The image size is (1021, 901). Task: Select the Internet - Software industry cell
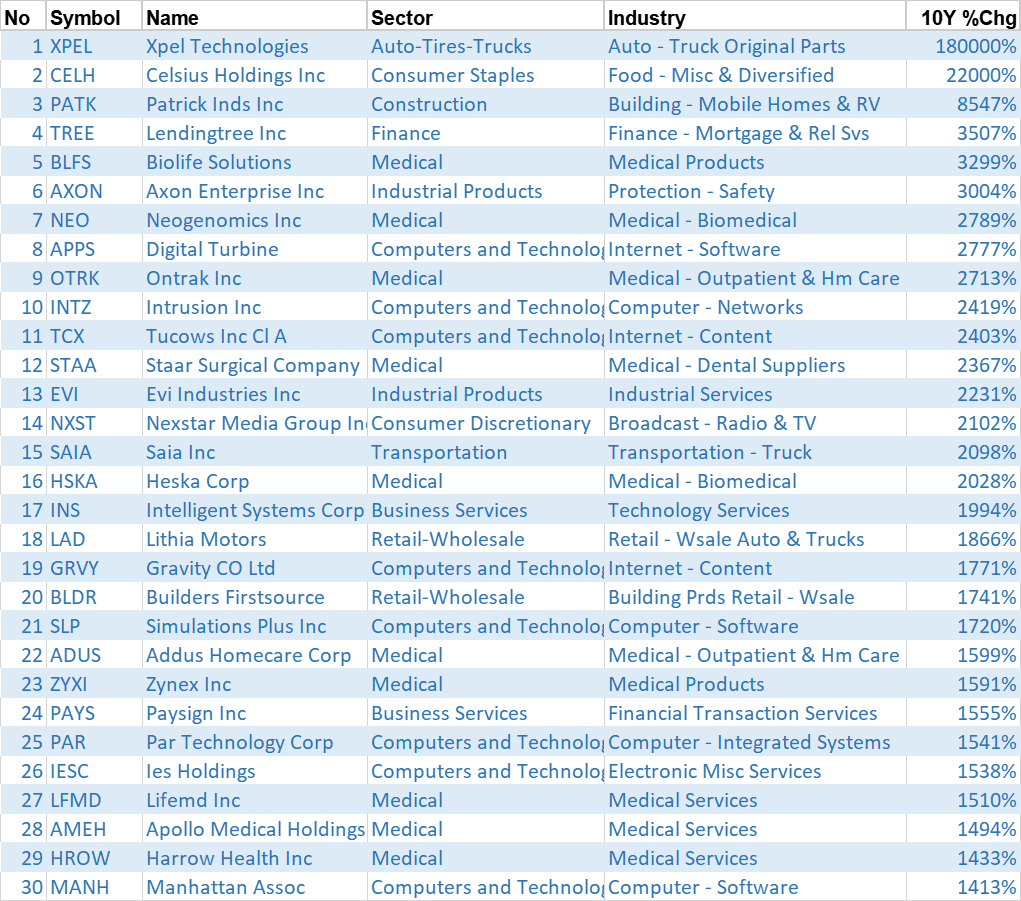click(755, 249)
